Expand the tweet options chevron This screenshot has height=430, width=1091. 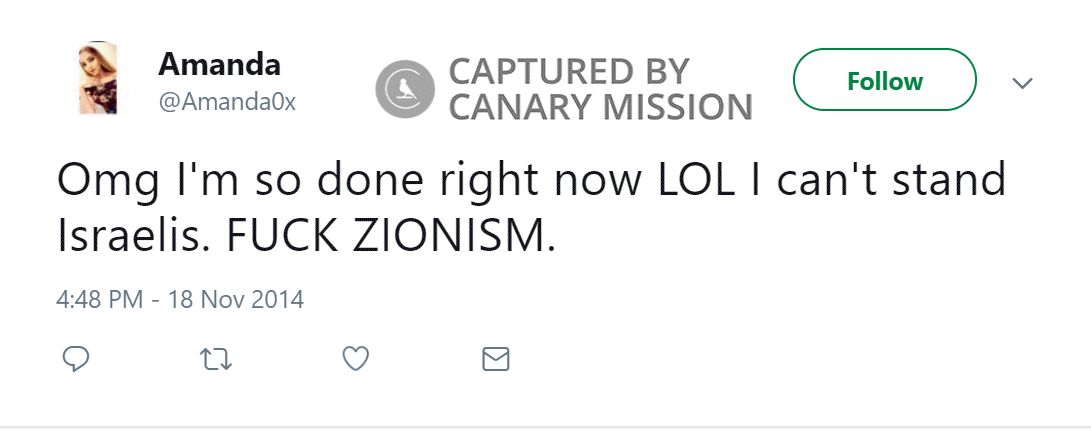click(x=1022, y=83)
